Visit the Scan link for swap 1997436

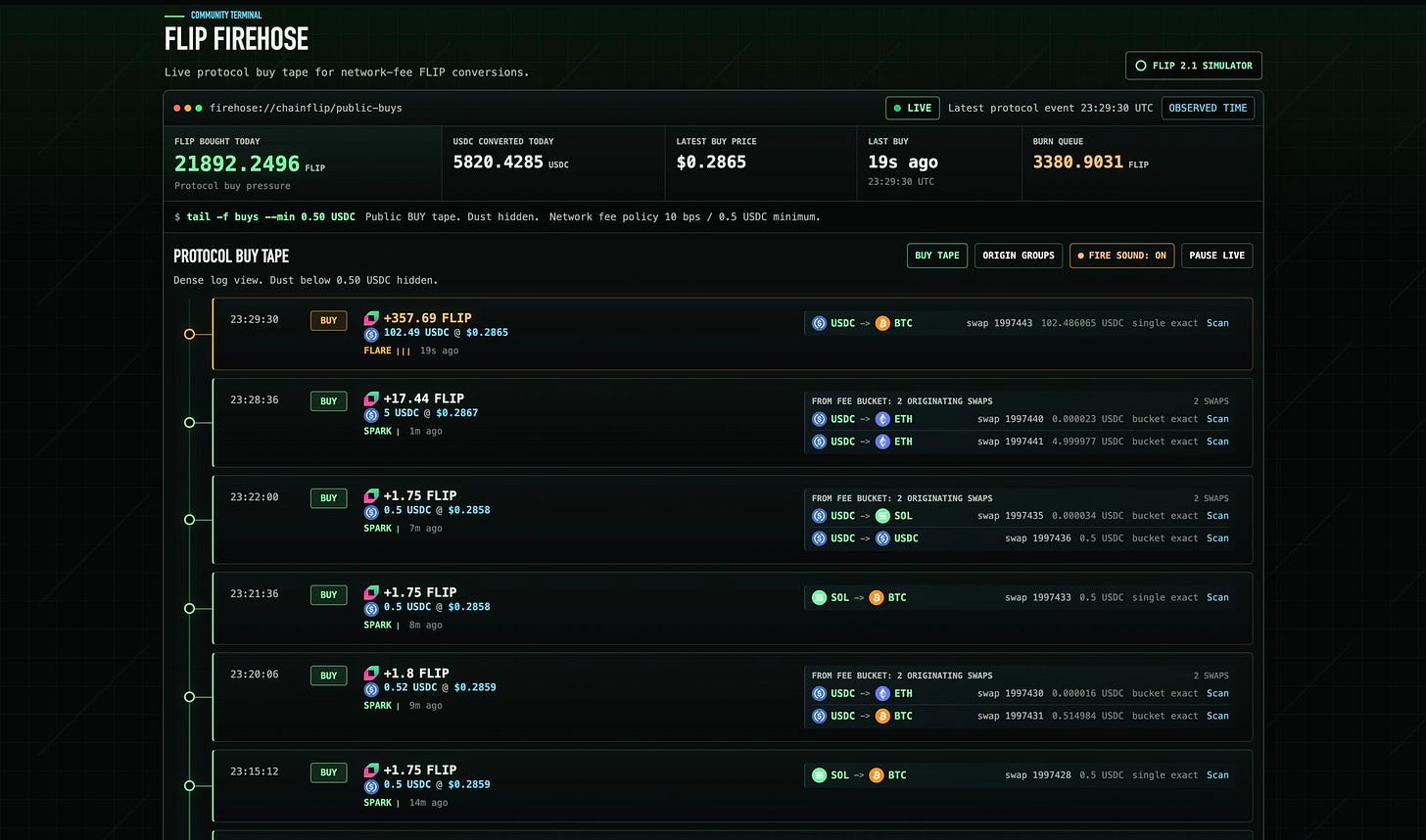(1217, 538)
